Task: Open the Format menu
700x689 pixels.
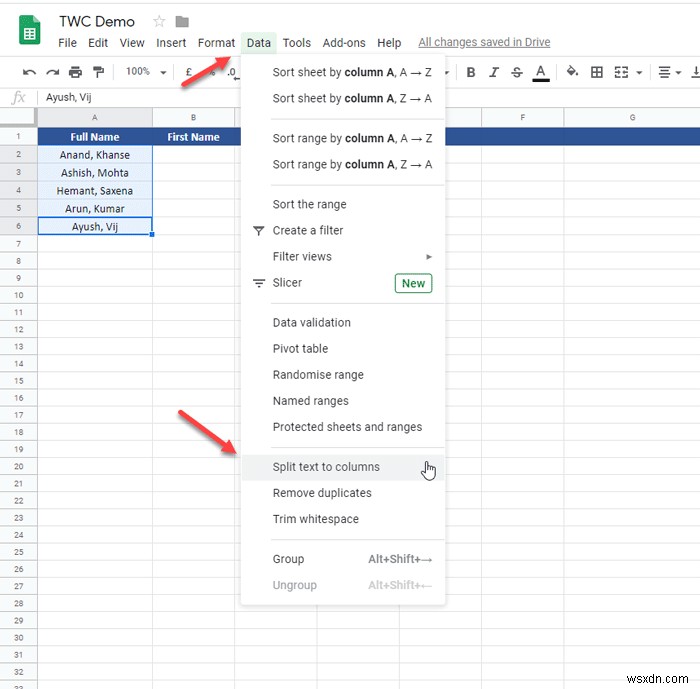Action: 216,43
